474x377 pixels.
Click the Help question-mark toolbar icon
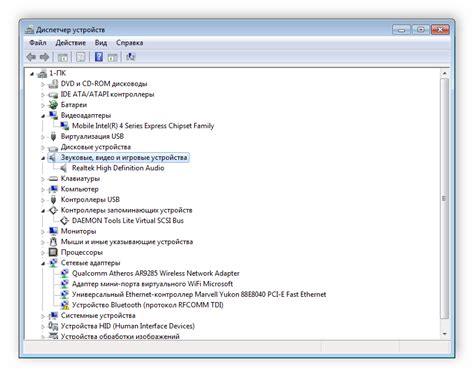(x=99, y=57)
